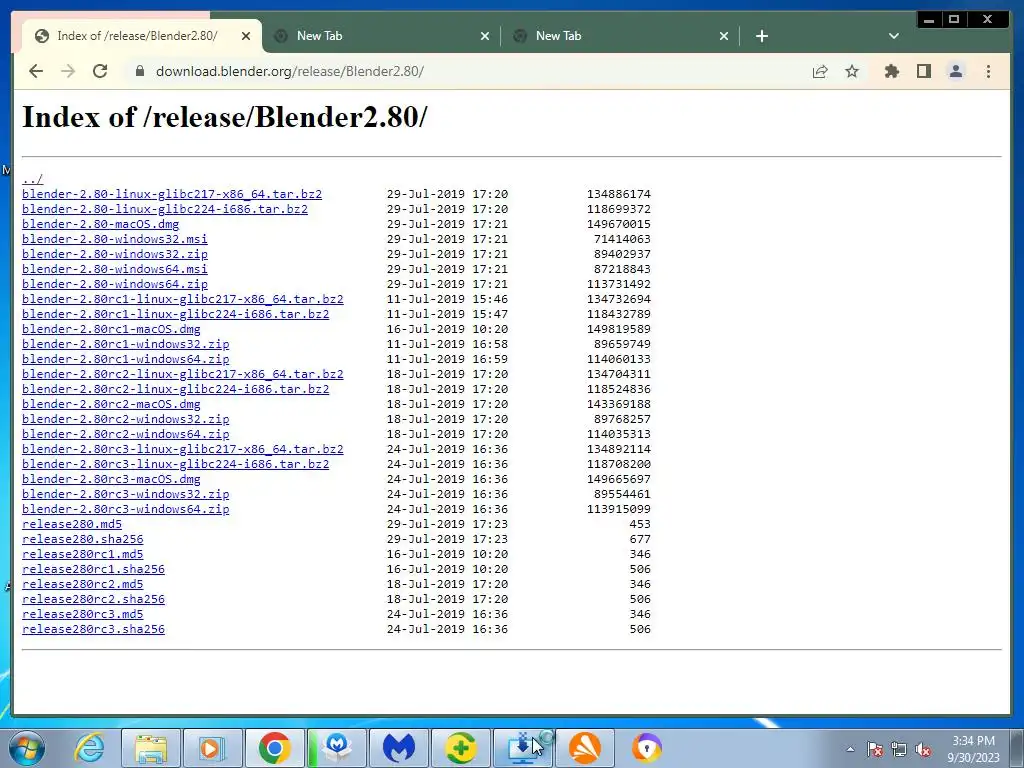1024x768 pixels.
Task: Click the muted volume tray icon
Action: pyautogui.click(x=923, y=750)
